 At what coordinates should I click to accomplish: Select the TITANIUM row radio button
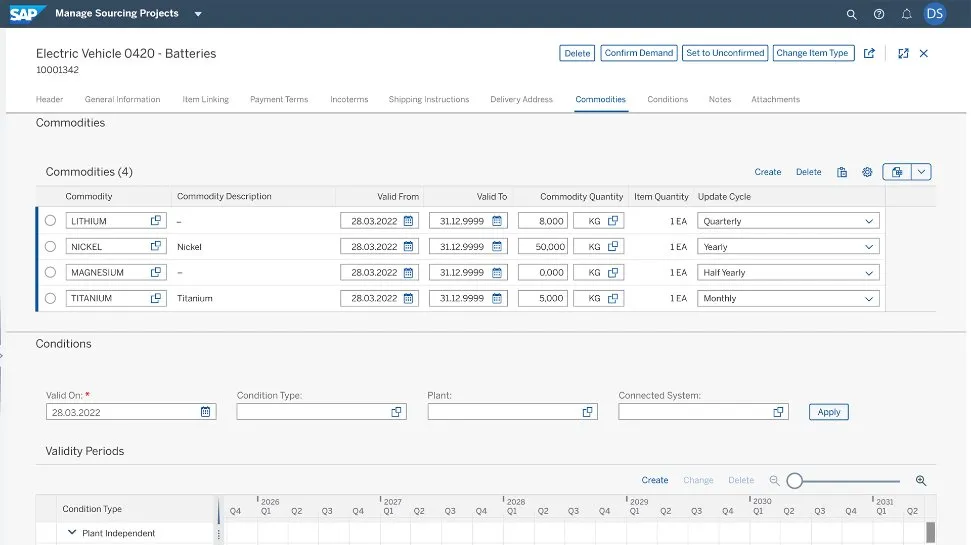[51, 298]
